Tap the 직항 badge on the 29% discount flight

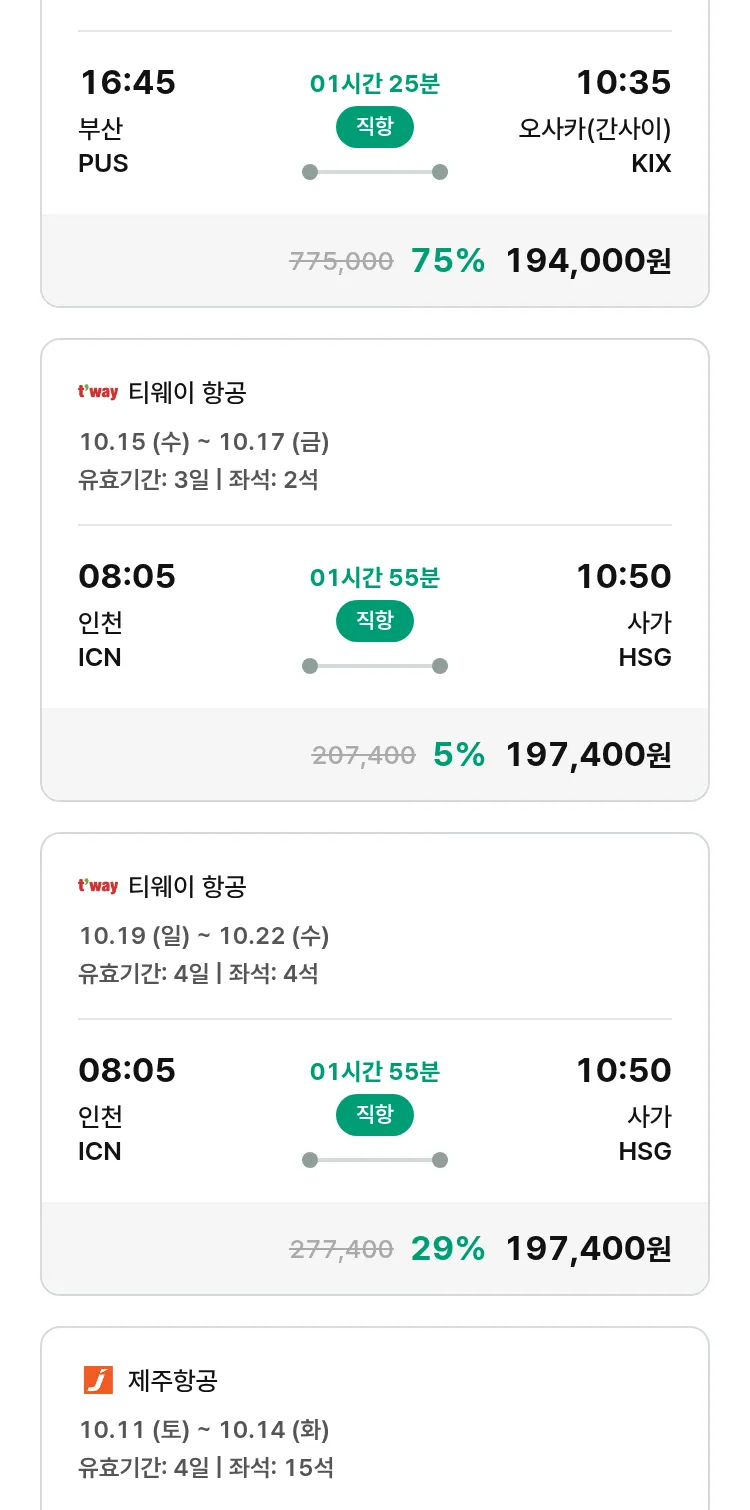(374, 1115)
